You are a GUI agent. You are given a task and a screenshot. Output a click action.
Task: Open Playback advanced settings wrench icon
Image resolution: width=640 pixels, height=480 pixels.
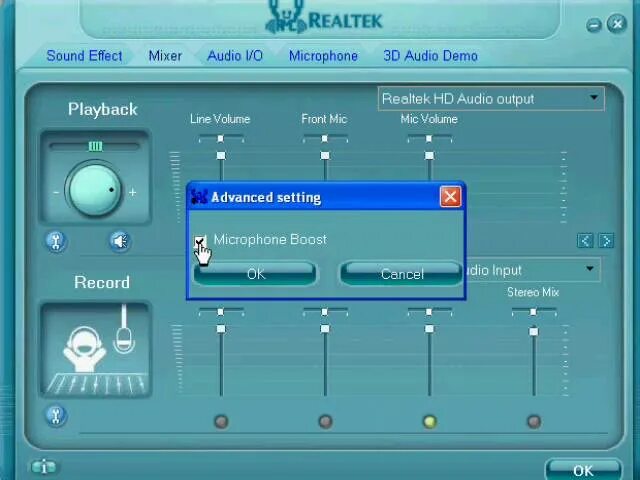coord(56,241)
